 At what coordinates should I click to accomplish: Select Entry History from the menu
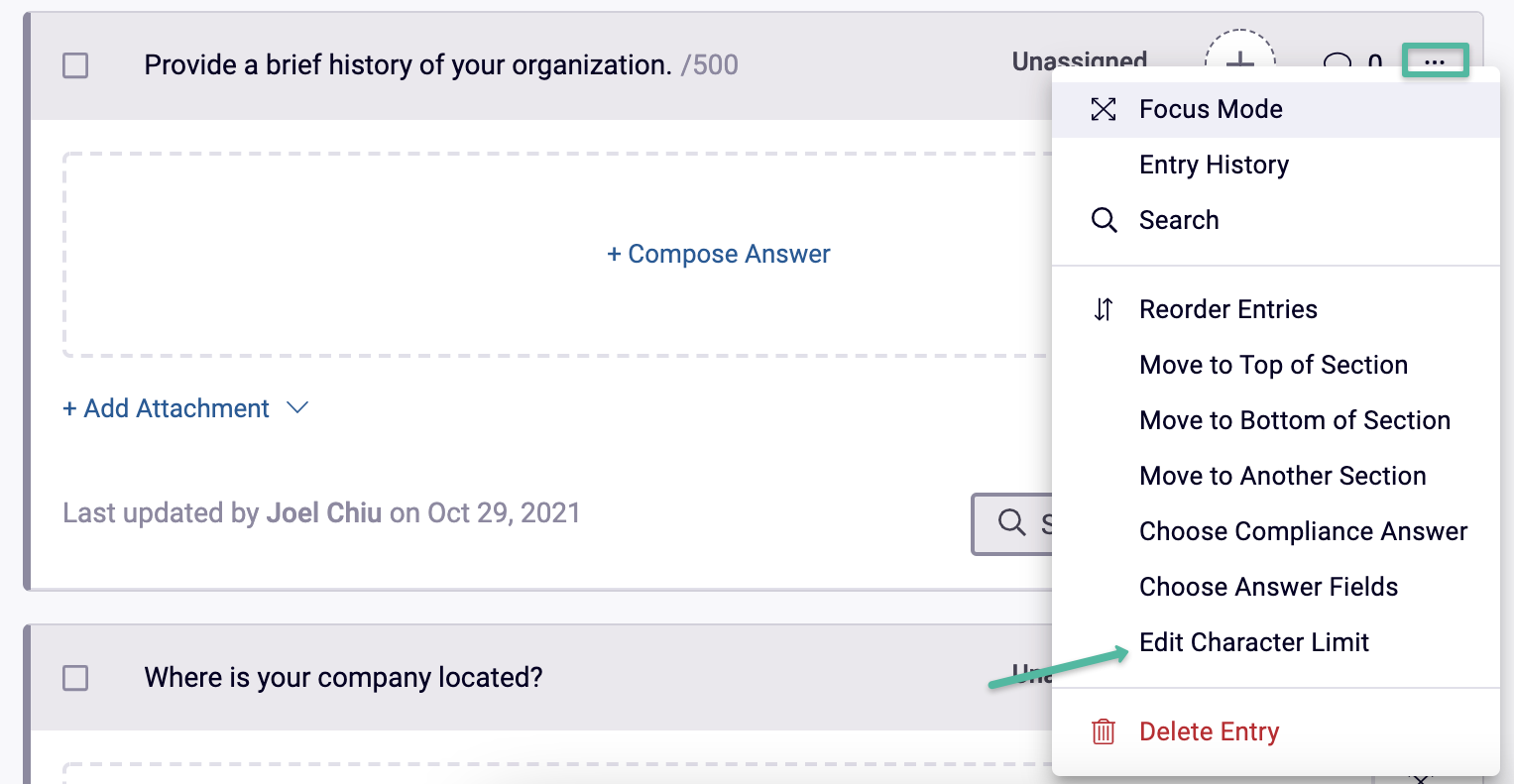tap(1214, 164)
